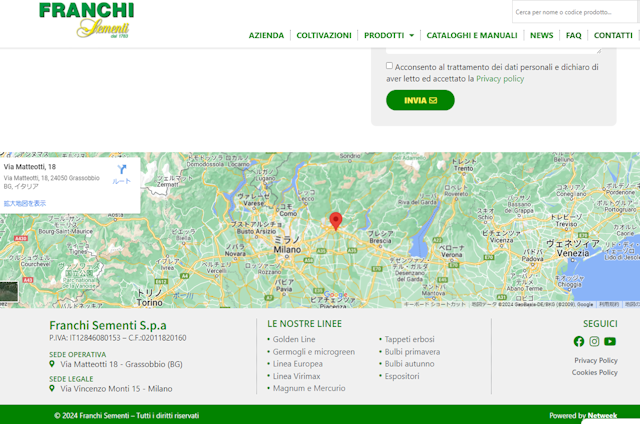The image size is (640, 424).
Task: Click the Franchi Sementi logo
Action: click(x=87, y=20)
